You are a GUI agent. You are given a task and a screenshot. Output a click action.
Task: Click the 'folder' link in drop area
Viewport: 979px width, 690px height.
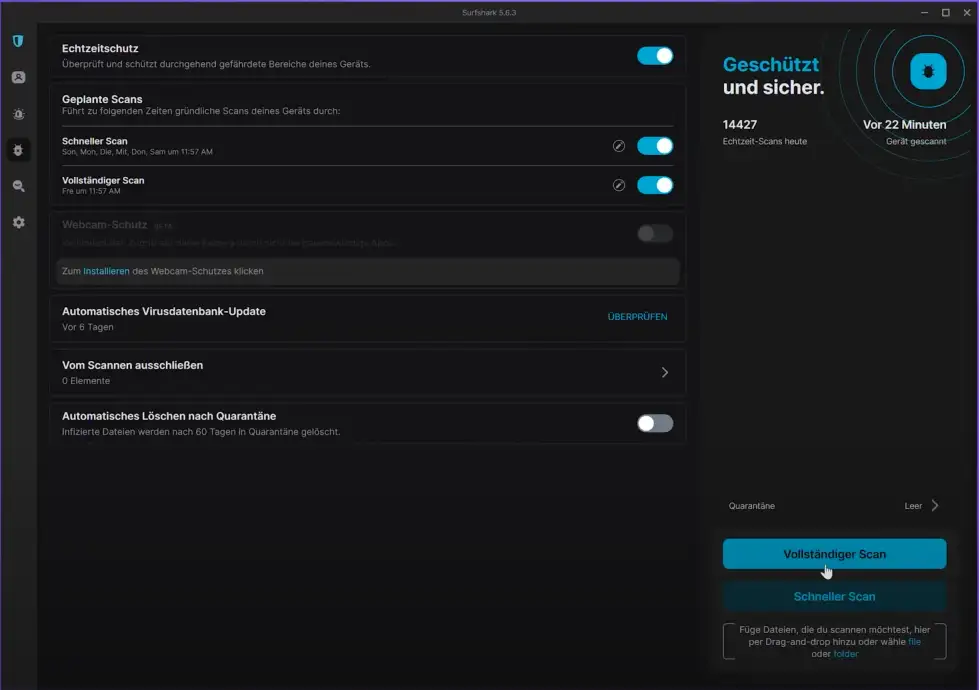tap(845, 654)
